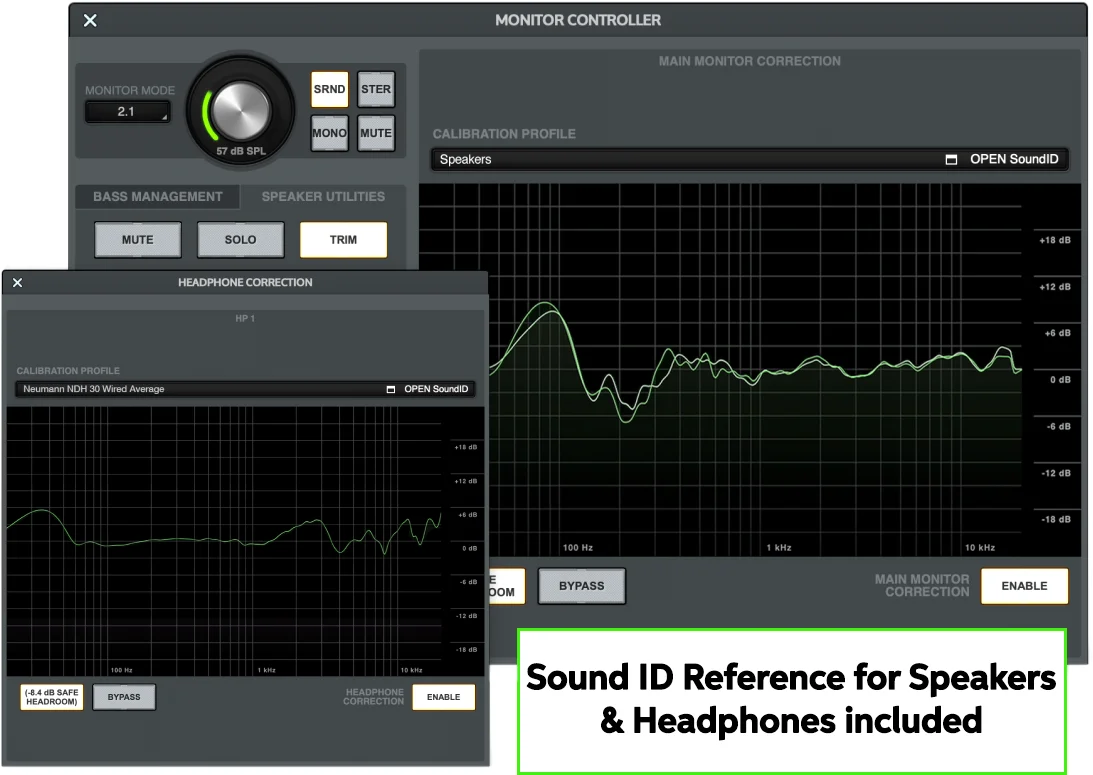This screenshot has width=1093, height=775.
Task: Toggle bass management MUTE button
Action: 138,240
